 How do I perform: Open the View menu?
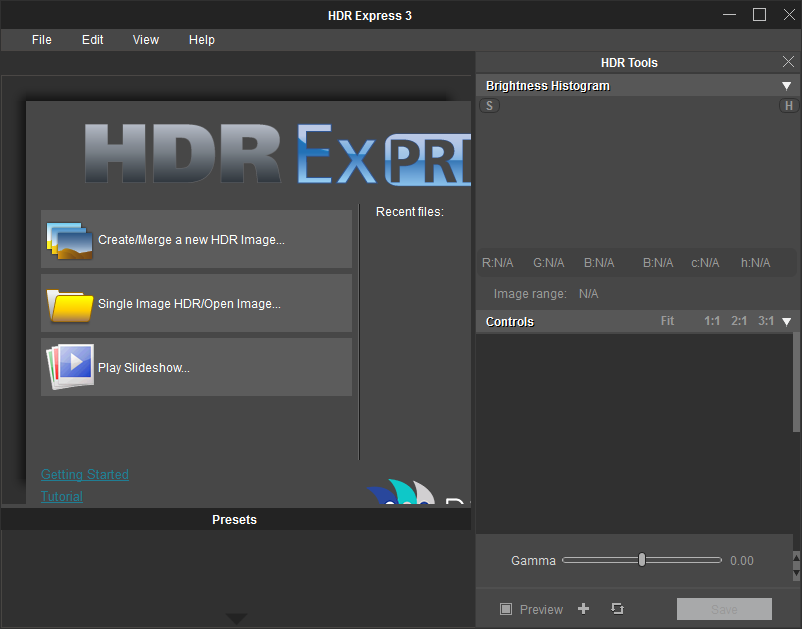(146, 40)
